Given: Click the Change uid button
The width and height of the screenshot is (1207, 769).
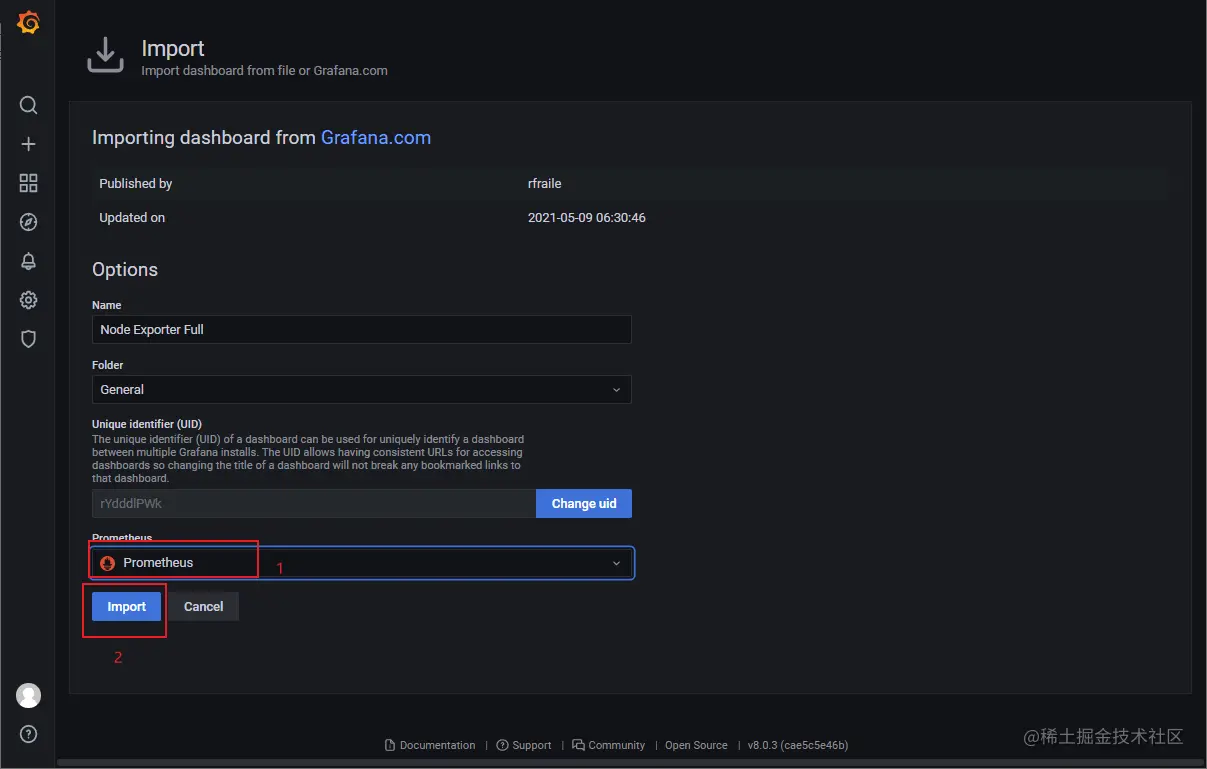Looking at the screenshot, I should click(584, 503).
